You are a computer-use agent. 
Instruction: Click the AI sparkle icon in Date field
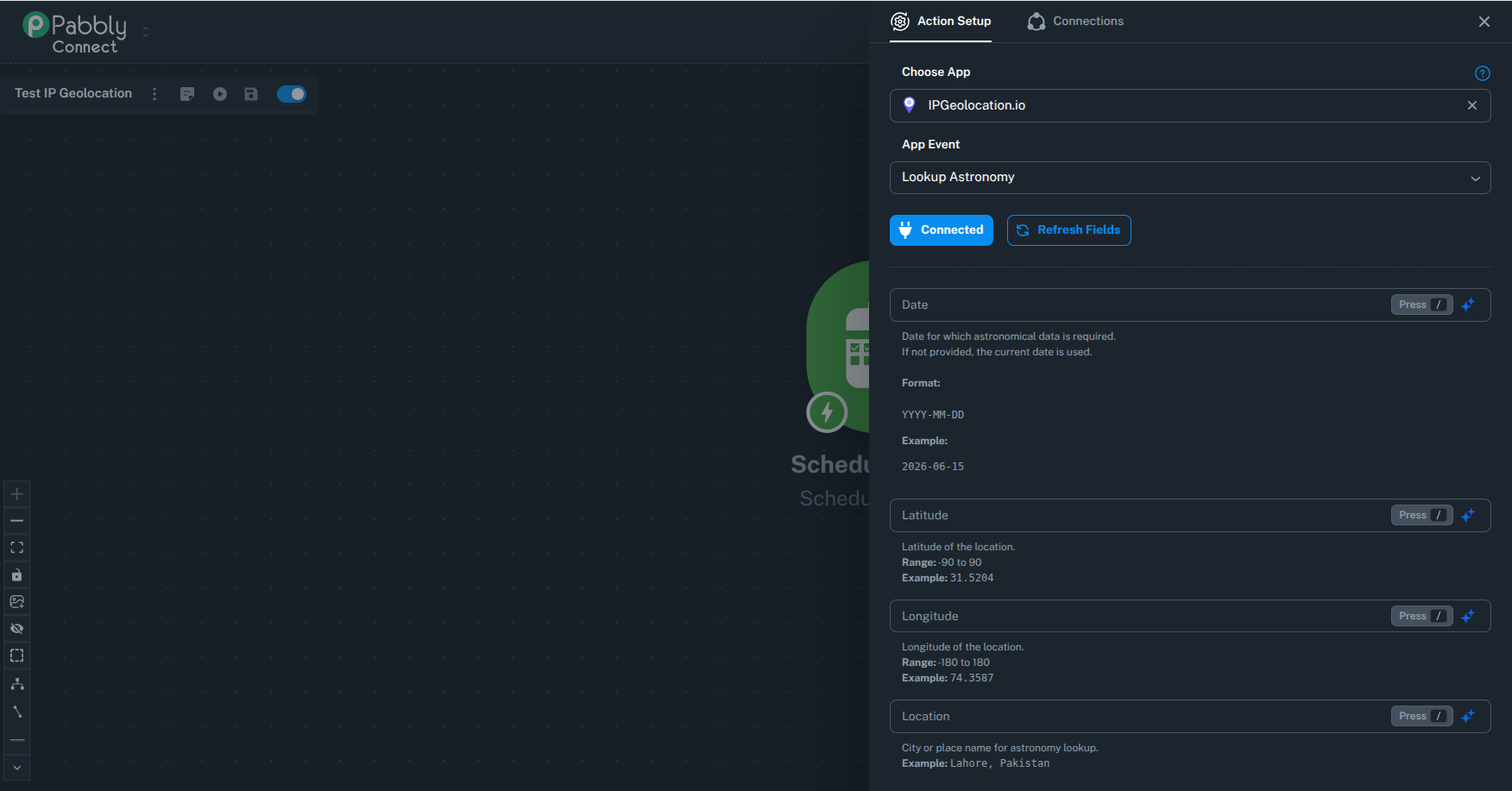1468,304
